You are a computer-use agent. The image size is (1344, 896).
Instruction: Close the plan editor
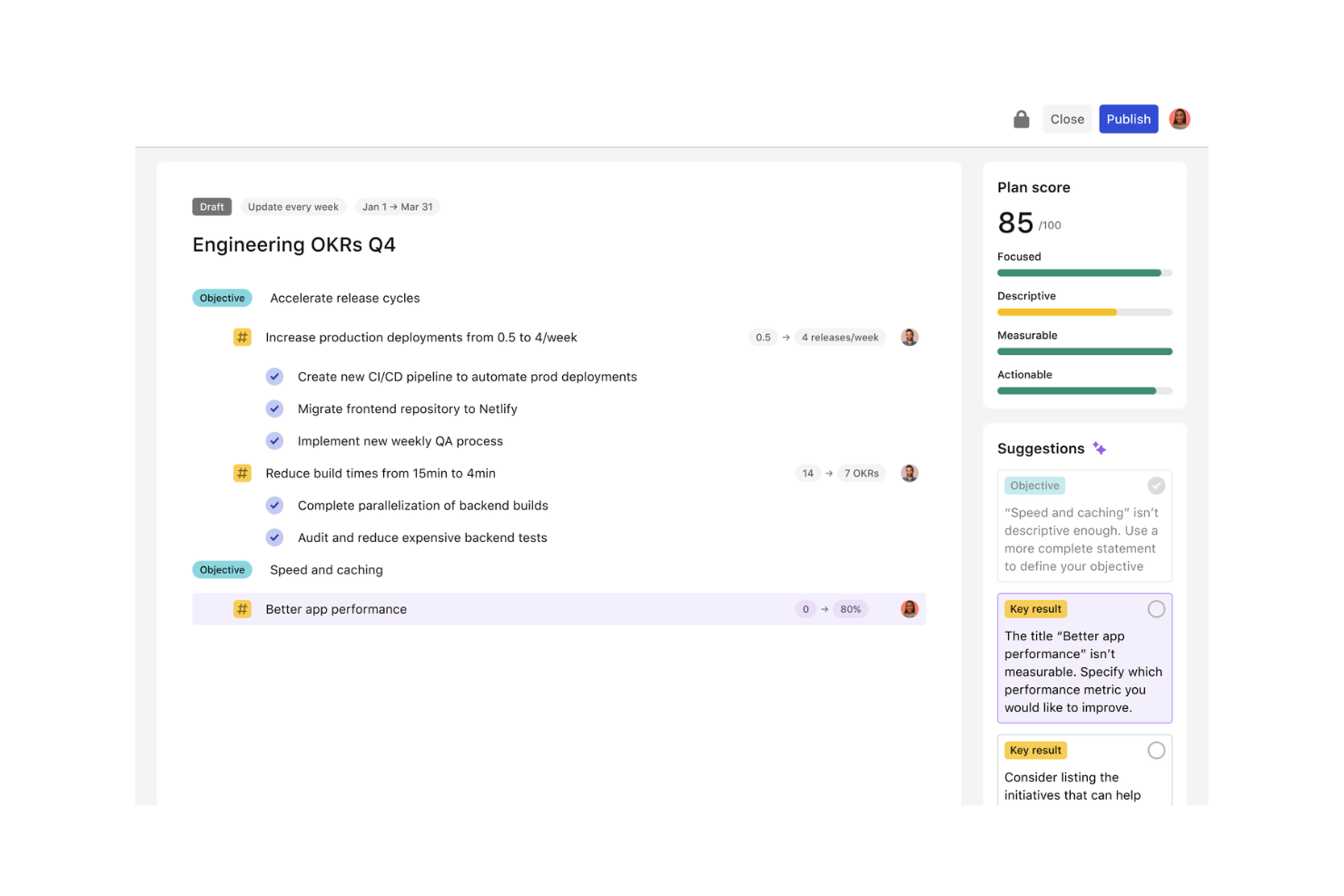click(1067, 119)
